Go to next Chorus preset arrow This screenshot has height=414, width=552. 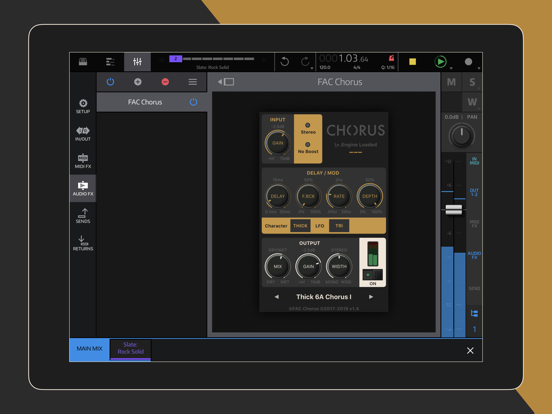371,297
